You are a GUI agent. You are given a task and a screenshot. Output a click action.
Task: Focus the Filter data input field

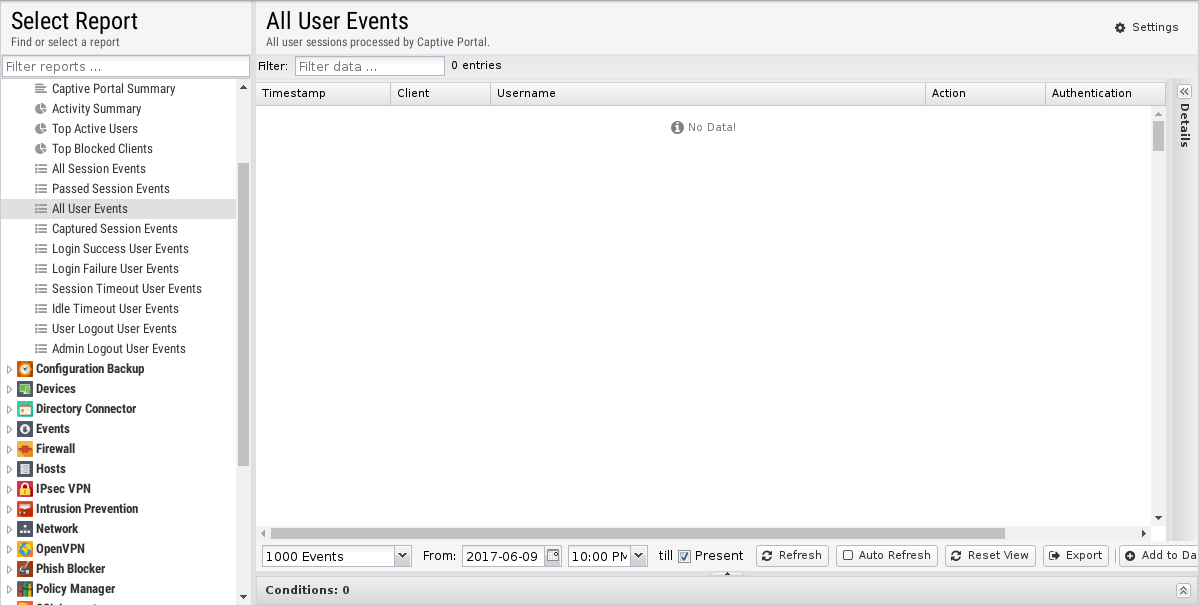coord(369,66)
